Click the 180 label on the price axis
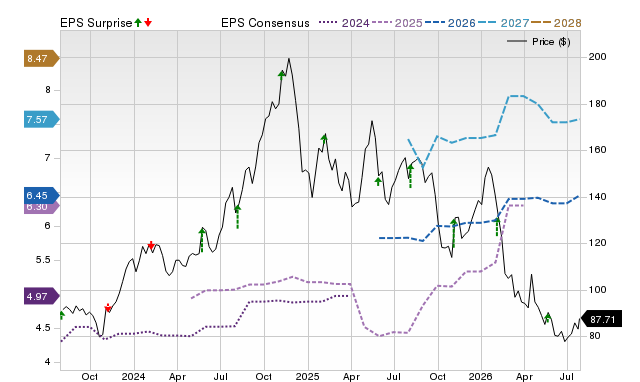Viewport: 640px width, 382px height. pyautogui.click(x=597, y=104)
